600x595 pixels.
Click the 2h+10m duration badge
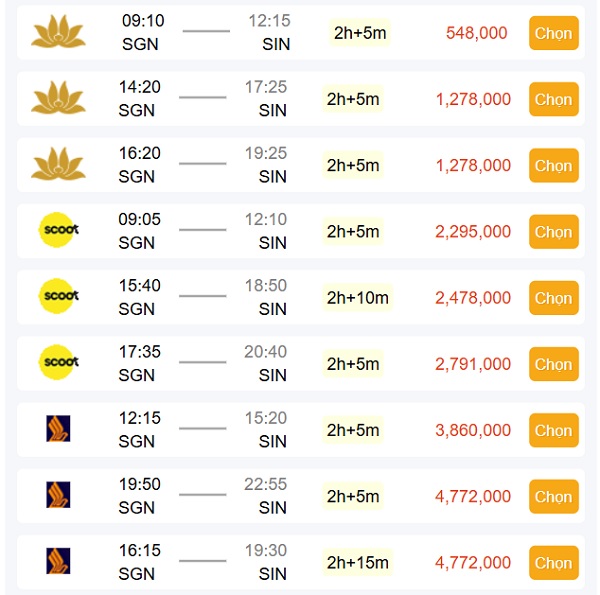coord(357,298)
